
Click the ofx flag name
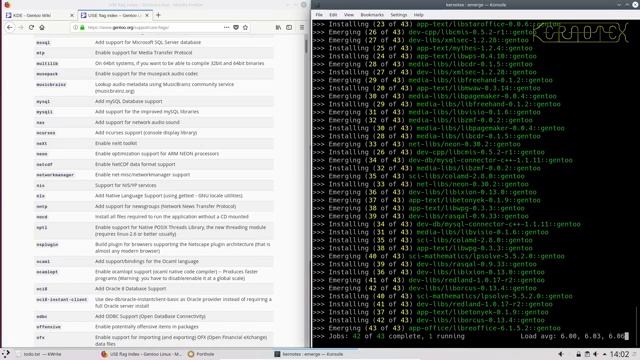pyautogui.click(x=40, y=338)
